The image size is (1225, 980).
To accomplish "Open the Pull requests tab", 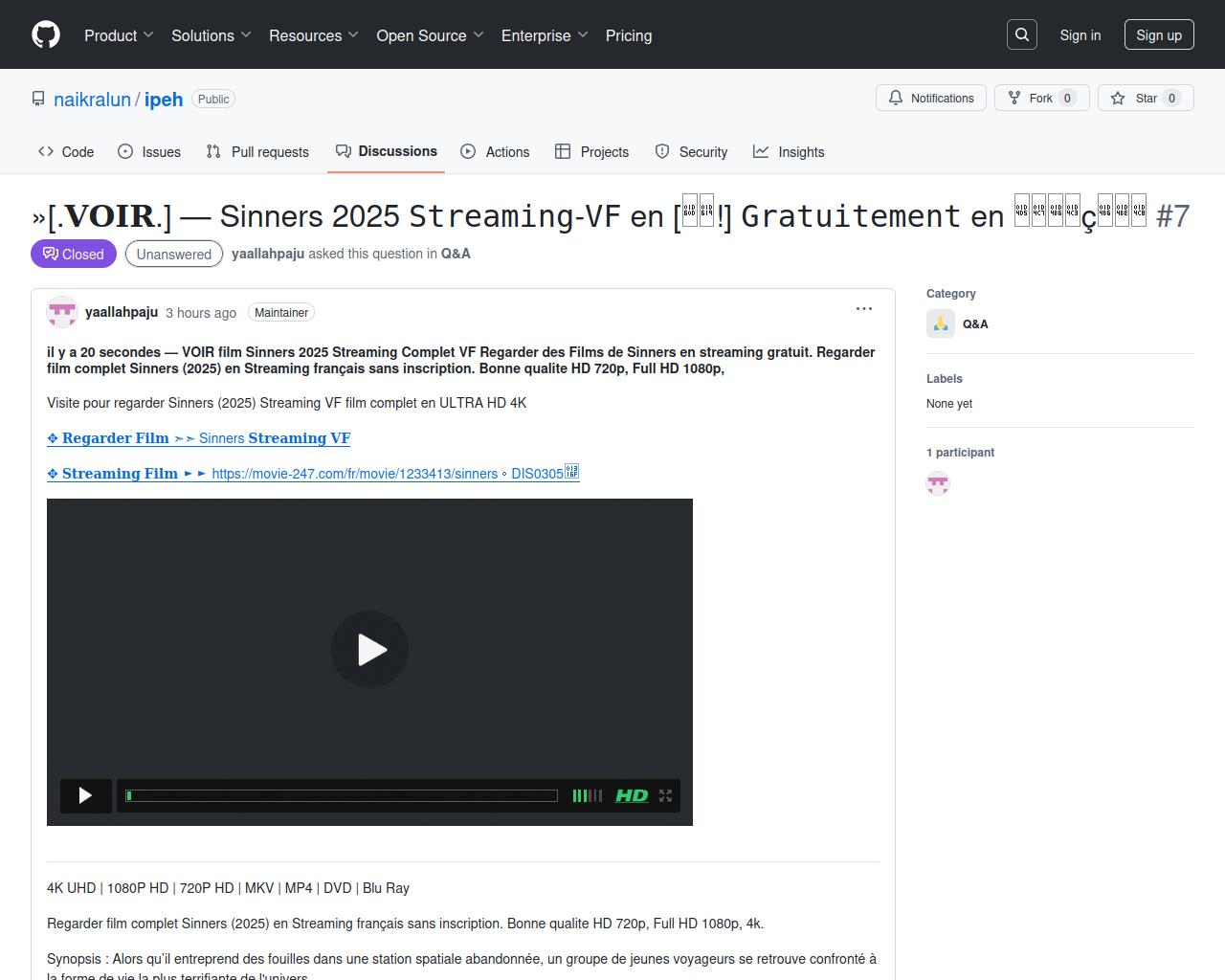I will click(257, 152).
